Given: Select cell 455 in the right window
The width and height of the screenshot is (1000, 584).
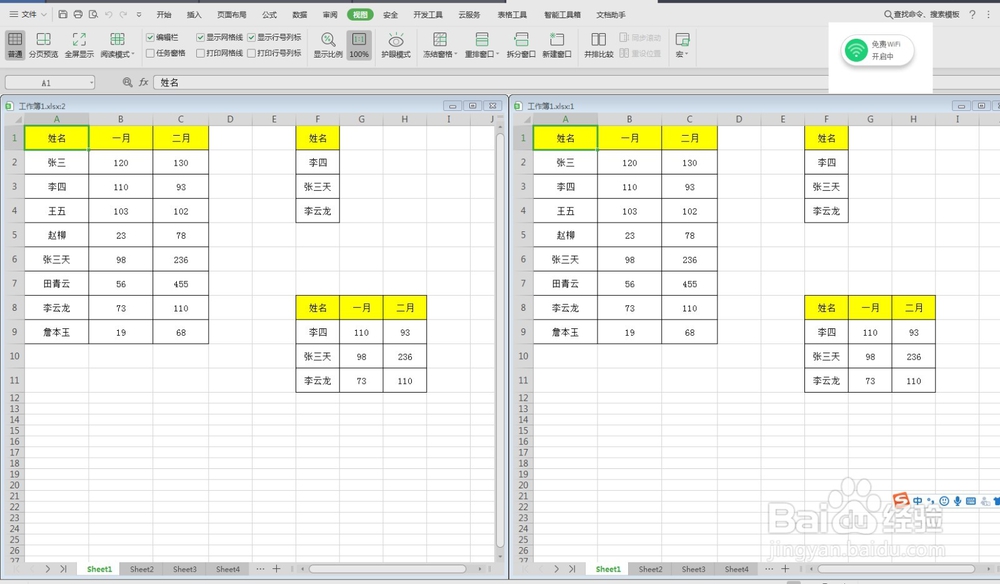Looking at the screenshot, I should click(x=689, y=284).
